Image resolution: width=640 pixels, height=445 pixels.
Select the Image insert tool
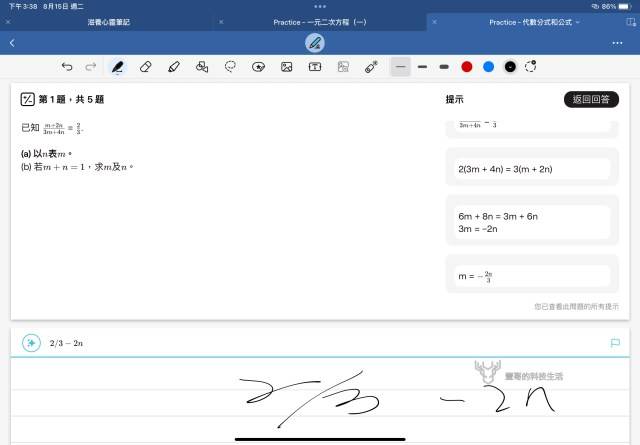pos(287,67)
